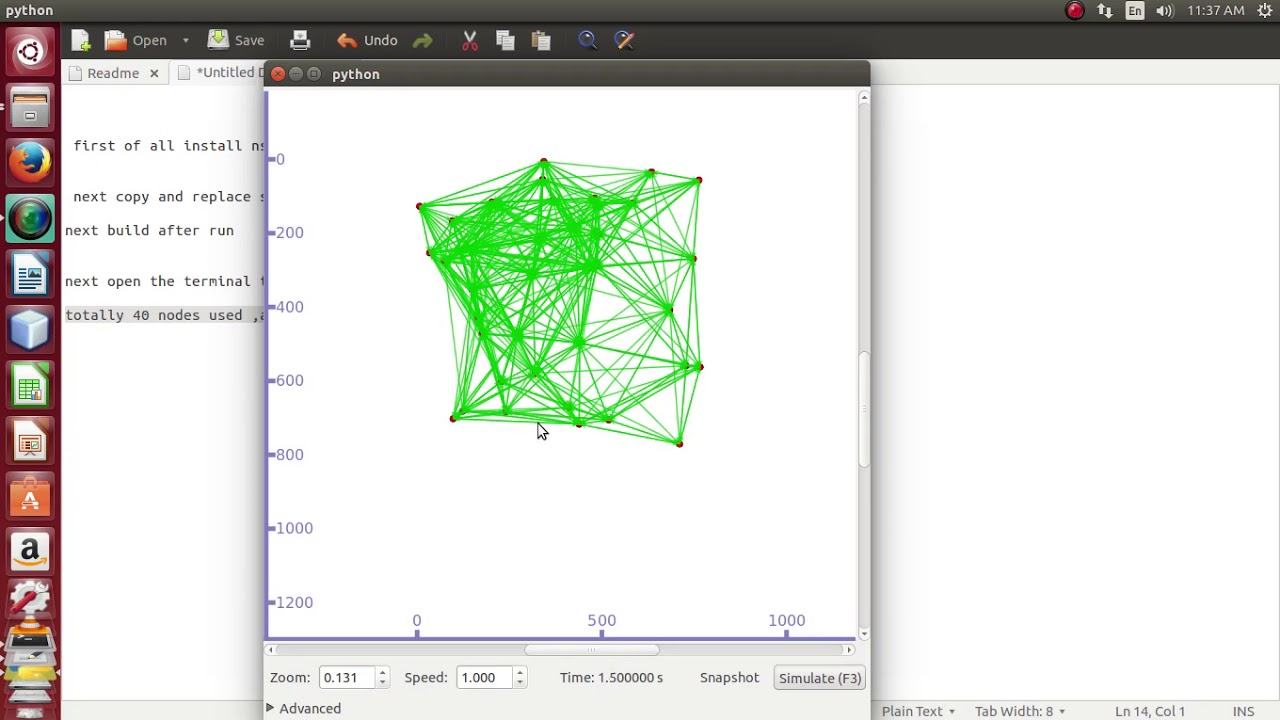
Task: Open the Plain Text language dropdown
Action: 918,712
